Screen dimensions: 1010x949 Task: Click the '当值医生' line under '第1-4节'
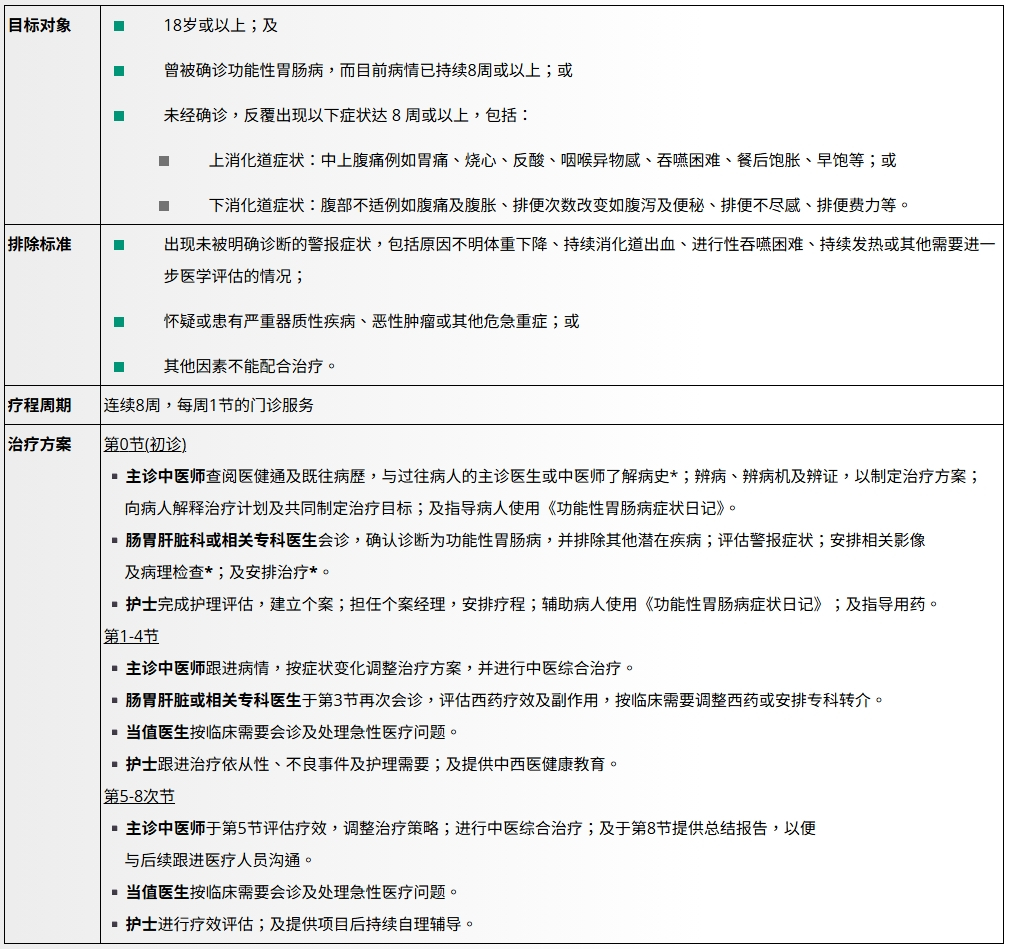(292, 733)
